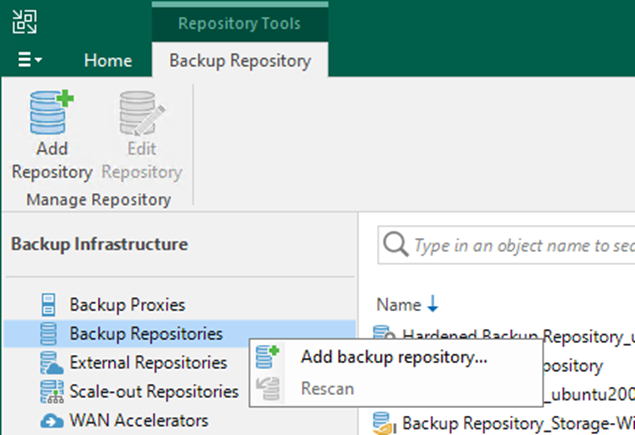
Task: Click the object name search field
Action: pos(506,245)
